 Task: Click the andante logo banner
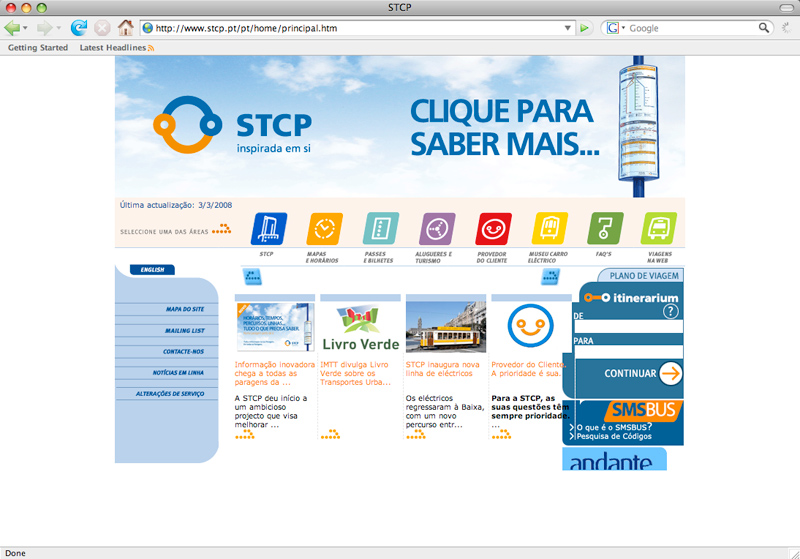coord(614,459)
